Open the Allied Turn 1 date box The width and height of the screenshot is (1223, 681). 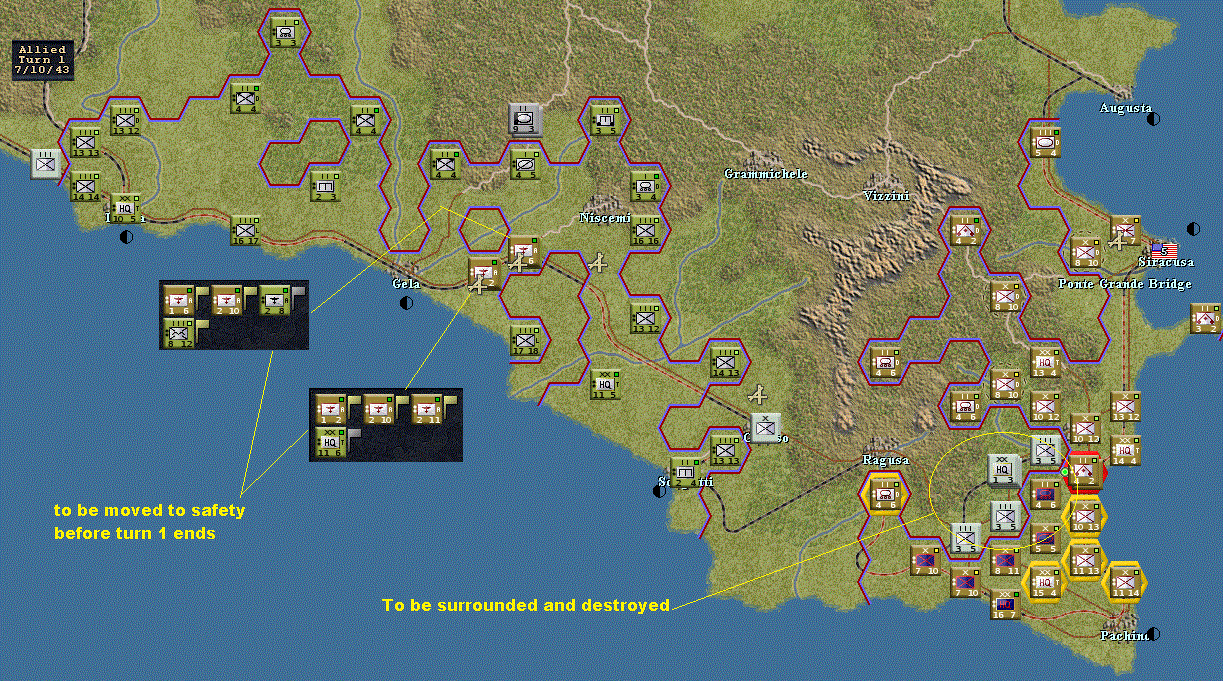[42, 61]
